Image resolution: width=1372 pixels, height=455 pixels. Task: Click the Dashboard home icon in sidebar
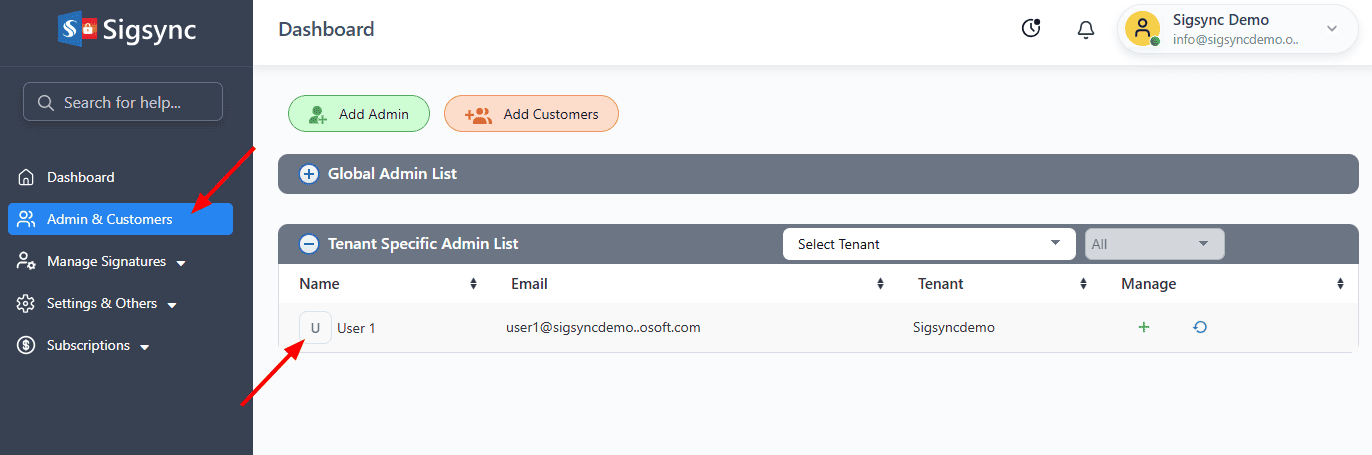point(27,177)
